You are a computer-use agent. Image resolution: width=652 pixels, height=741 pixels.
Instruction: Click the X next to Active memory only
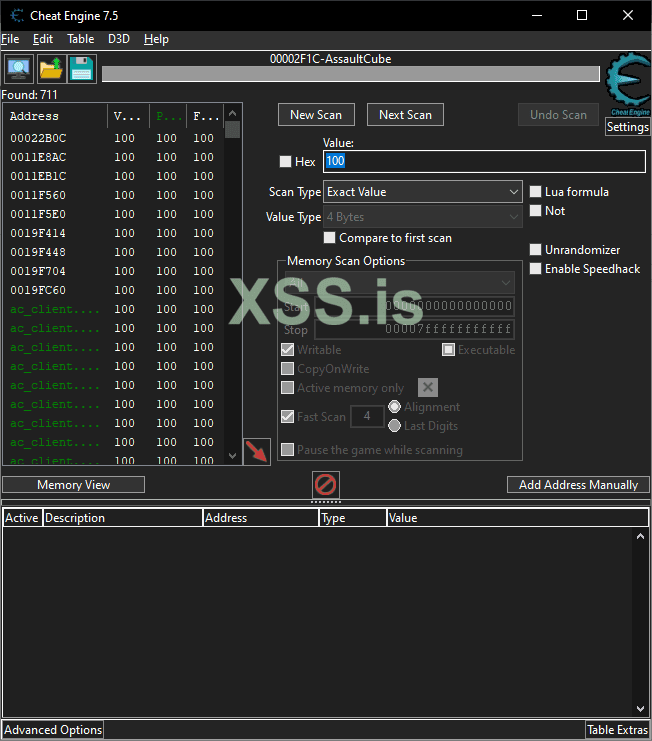[428, 388]
